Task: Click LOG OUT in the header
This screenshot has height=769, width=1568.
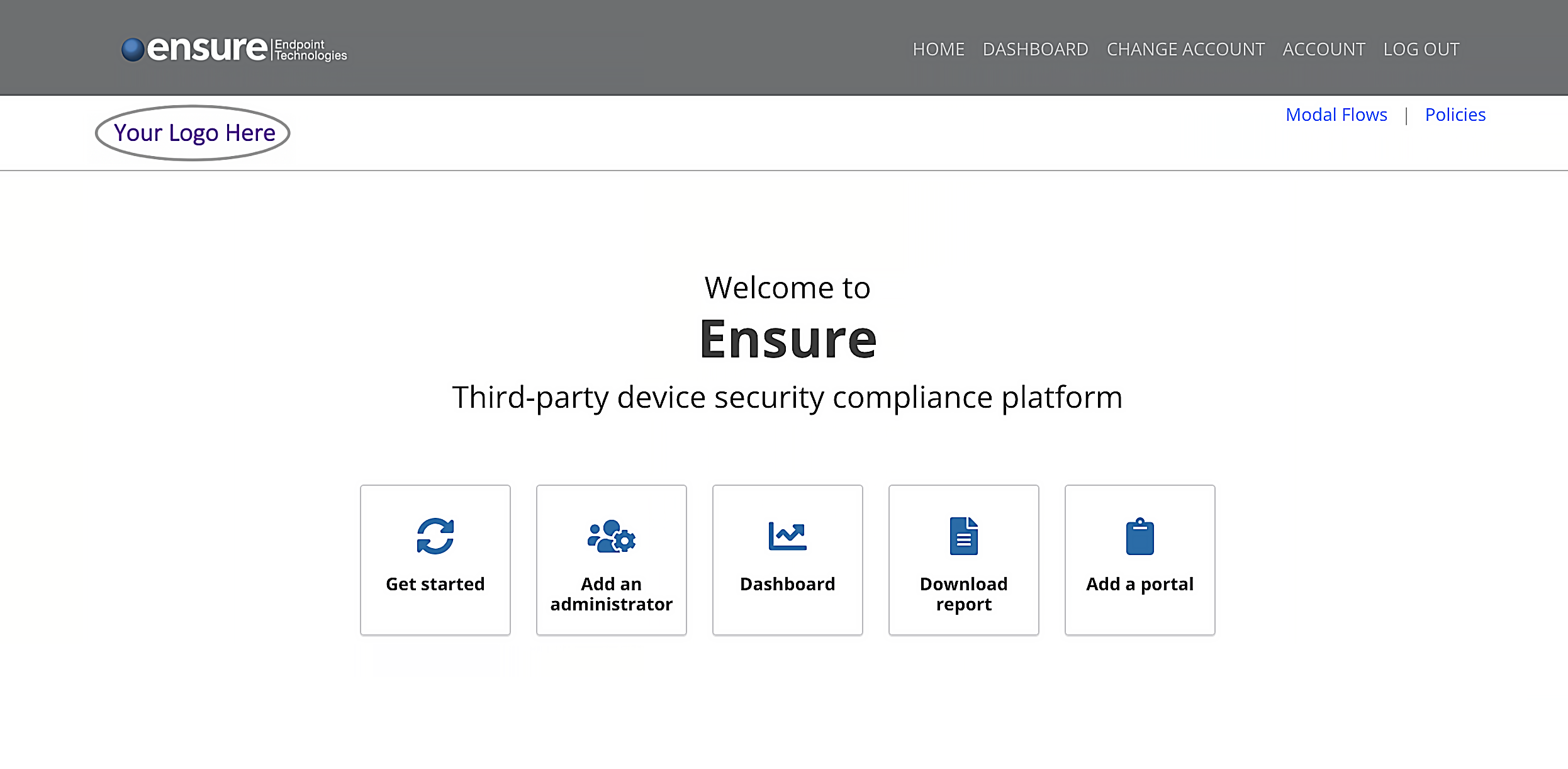Action: pyautogui.click(x=1421, y=49)
